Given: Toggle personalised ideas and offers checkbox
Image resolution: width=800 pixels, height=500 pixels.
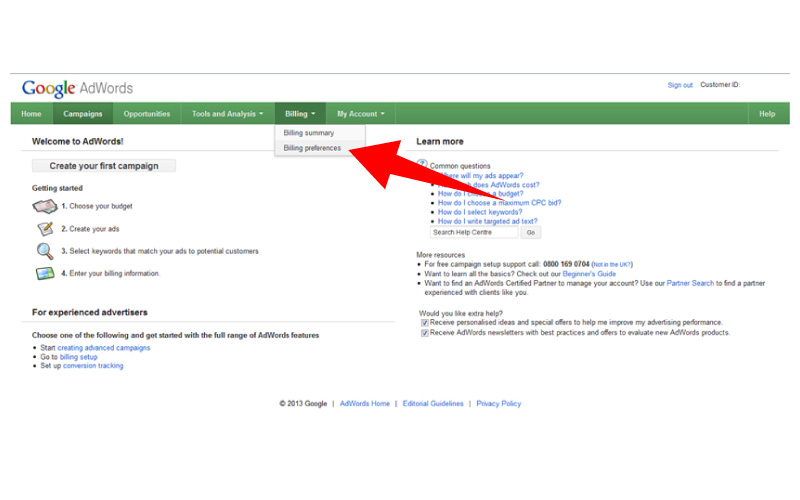Looking at the screenshot, I should (x=424, y=323).
